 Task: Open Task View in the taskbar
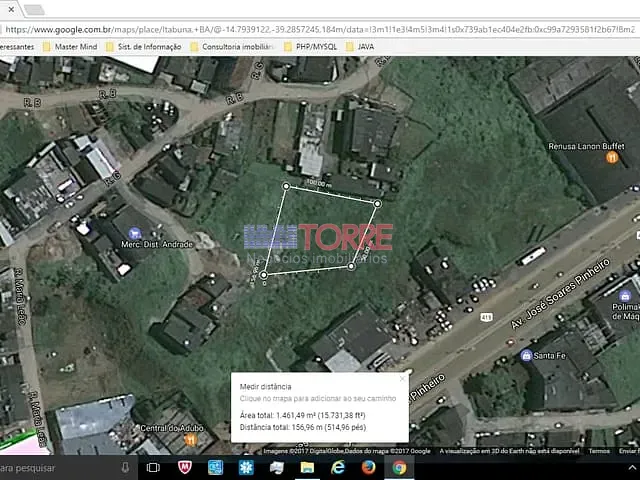(153, 468)
